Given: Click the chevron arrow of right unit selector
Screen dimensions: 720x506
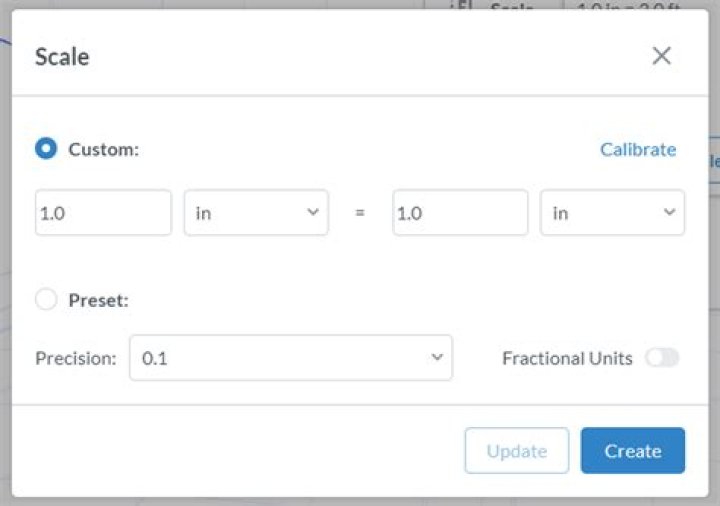Looking at the screenshot, I should [x=668, y=212].
